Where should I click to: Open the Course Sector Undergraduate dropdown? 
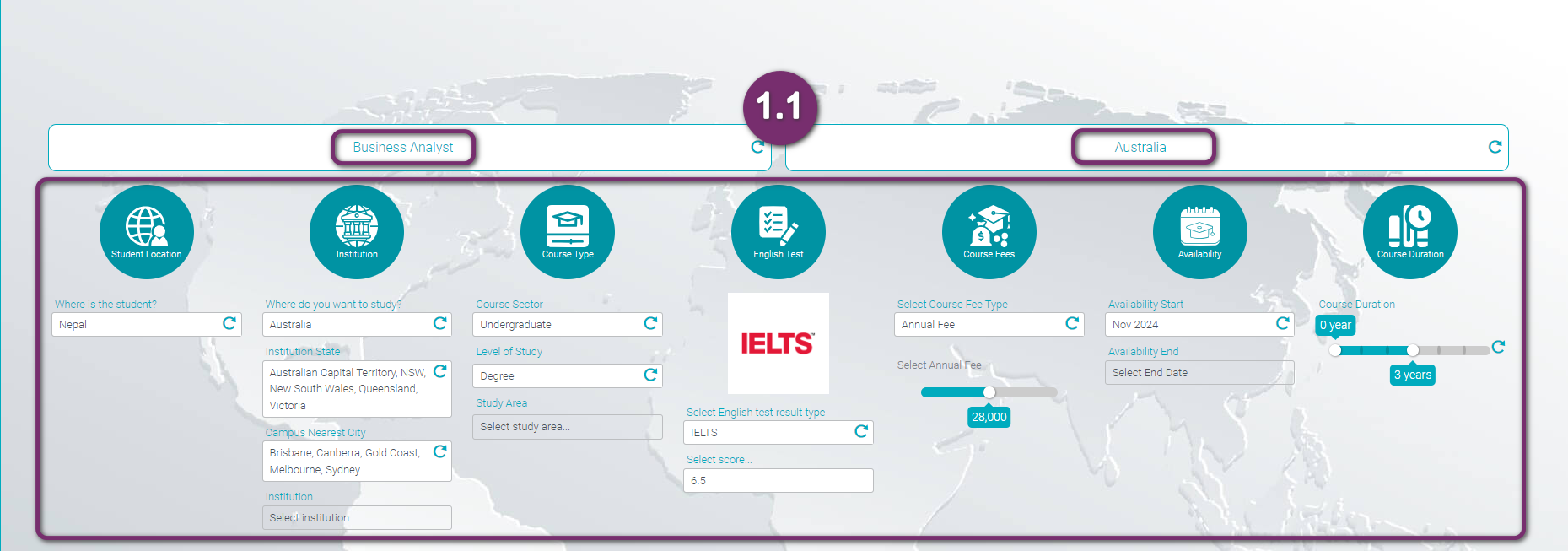tap(557, 324)
